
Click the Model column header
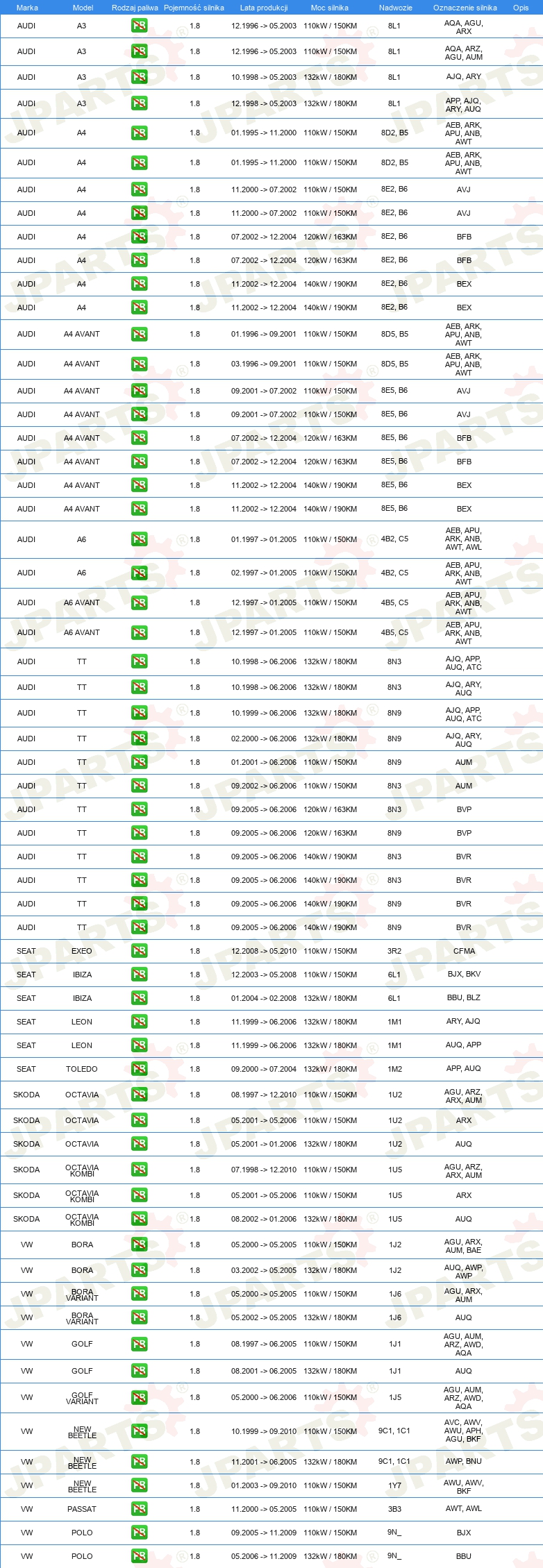coord(83,8)
